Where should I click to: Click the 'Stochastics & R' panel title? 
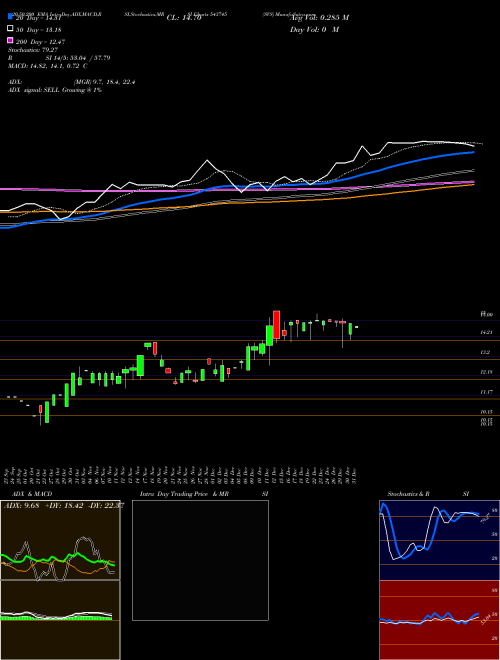408,494
